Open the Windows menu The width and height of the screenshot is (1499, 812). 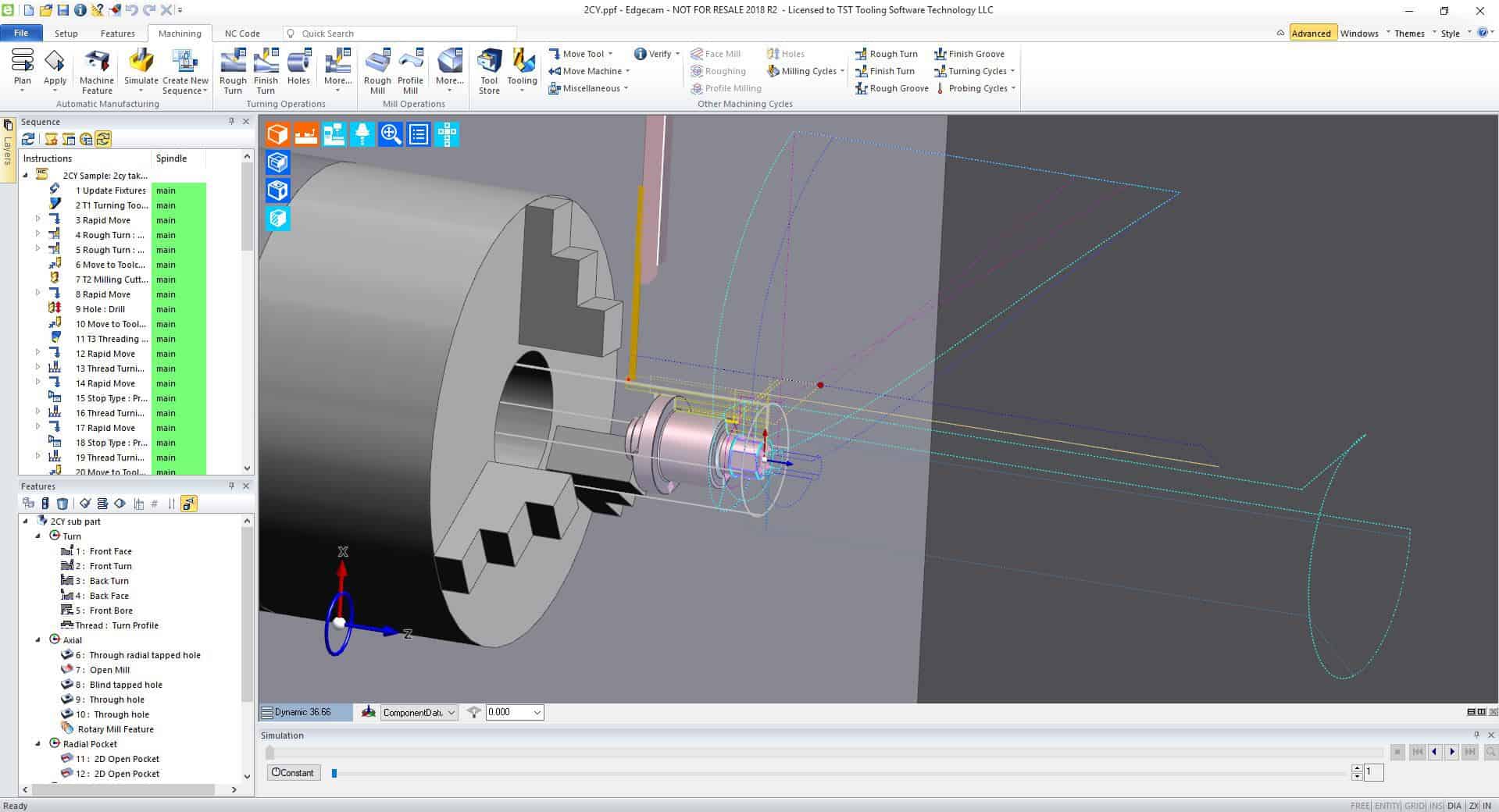tap(1365, 34)
